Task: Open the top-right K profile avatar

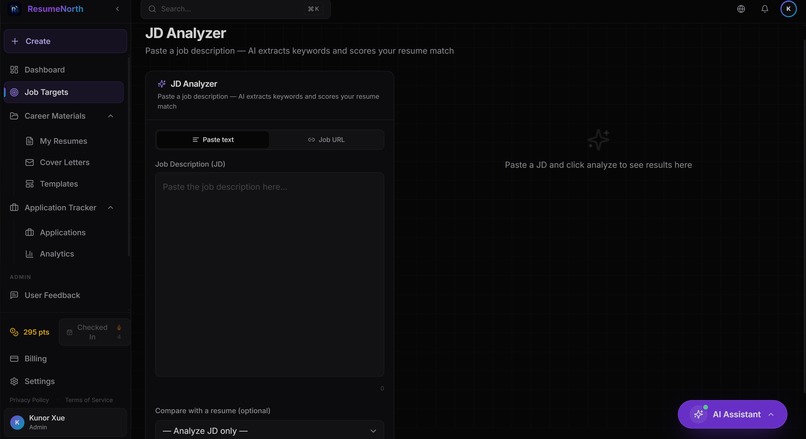Action: [789, 9]
